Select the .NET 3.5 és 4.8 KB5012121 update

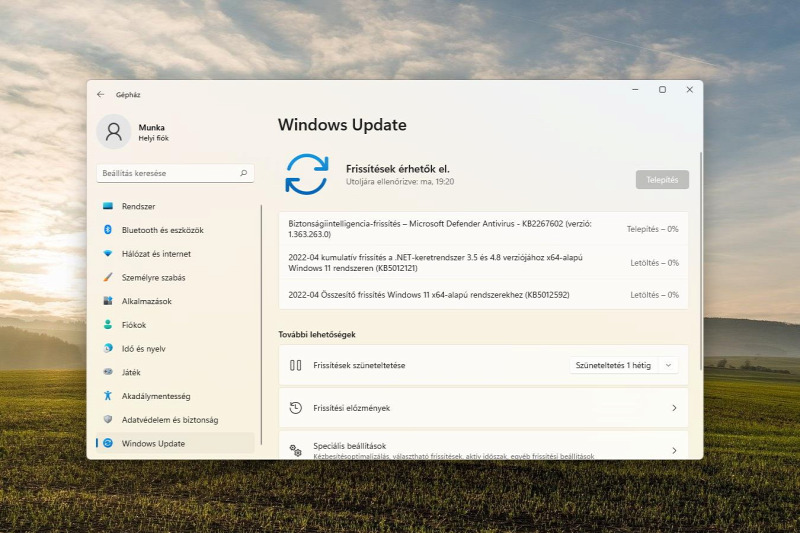483,263
